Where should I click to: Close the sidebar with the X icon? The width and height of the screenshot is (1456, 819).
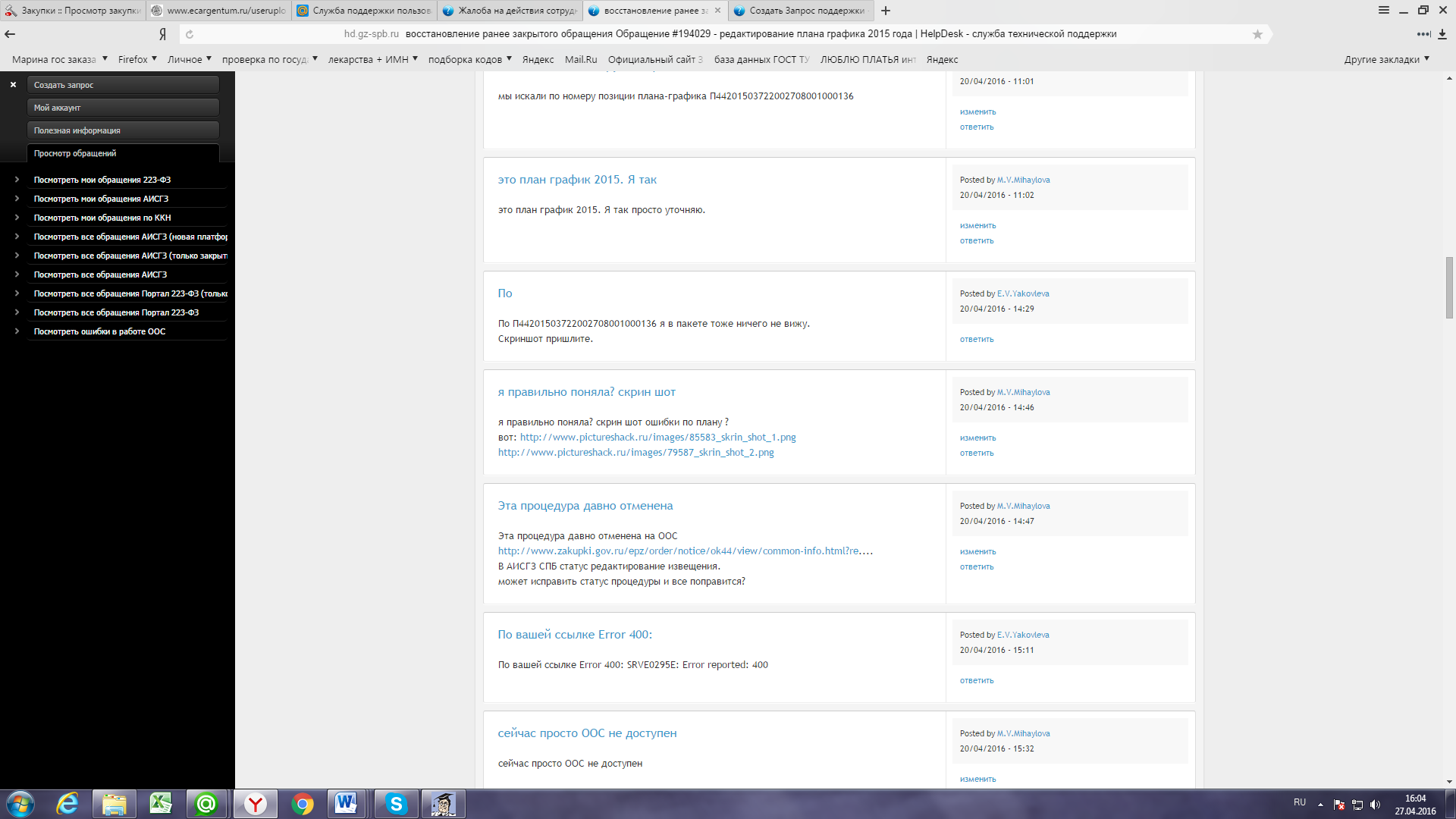point(13,85)
